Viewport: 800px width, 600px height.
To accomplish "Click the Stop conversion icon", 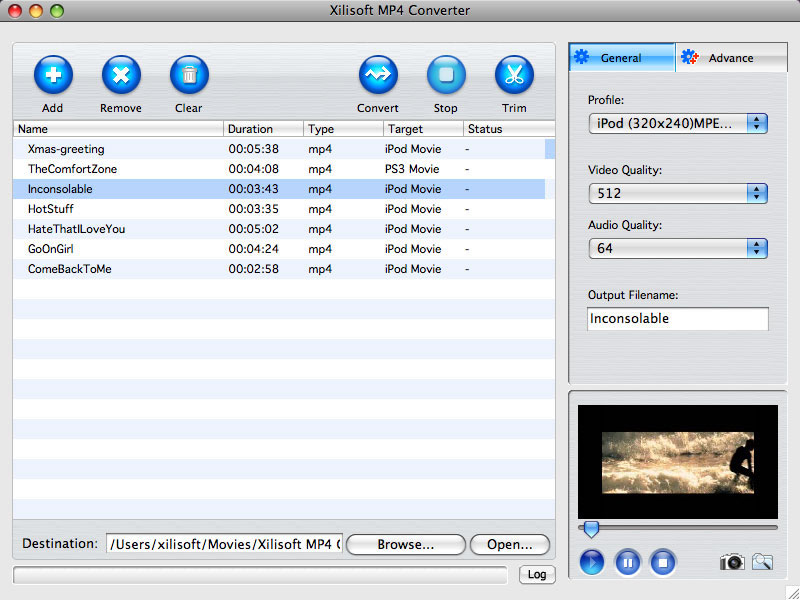I will pyautogui.click(x=446, y=75).
